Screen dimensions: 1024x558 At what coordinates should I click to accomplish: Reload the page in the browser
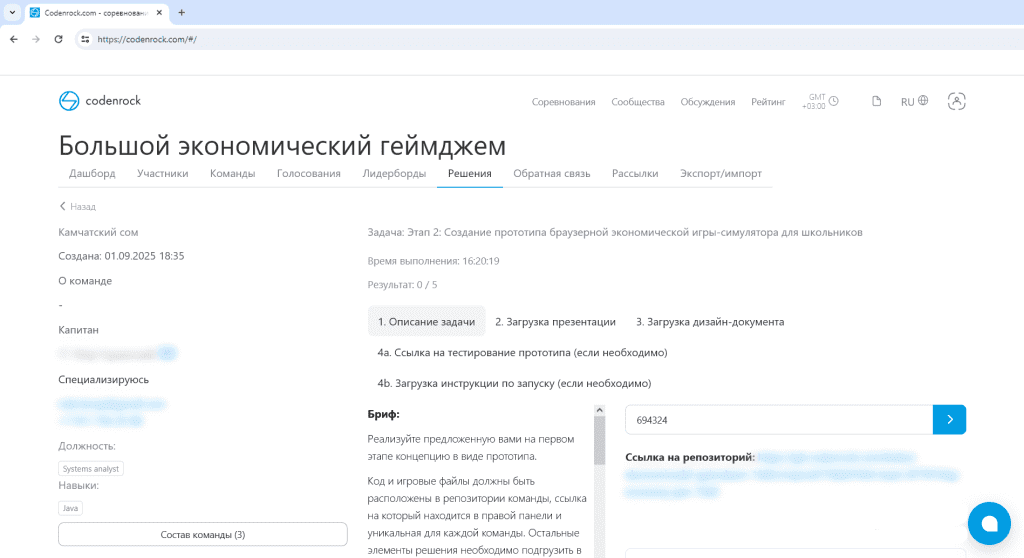[x=58, y=39]
